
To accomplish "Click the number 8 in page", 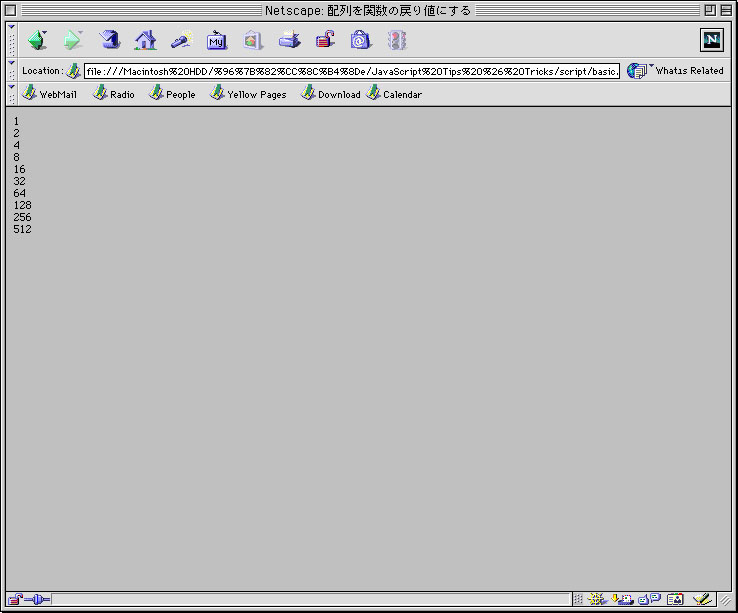I will (x=16, y=157).
